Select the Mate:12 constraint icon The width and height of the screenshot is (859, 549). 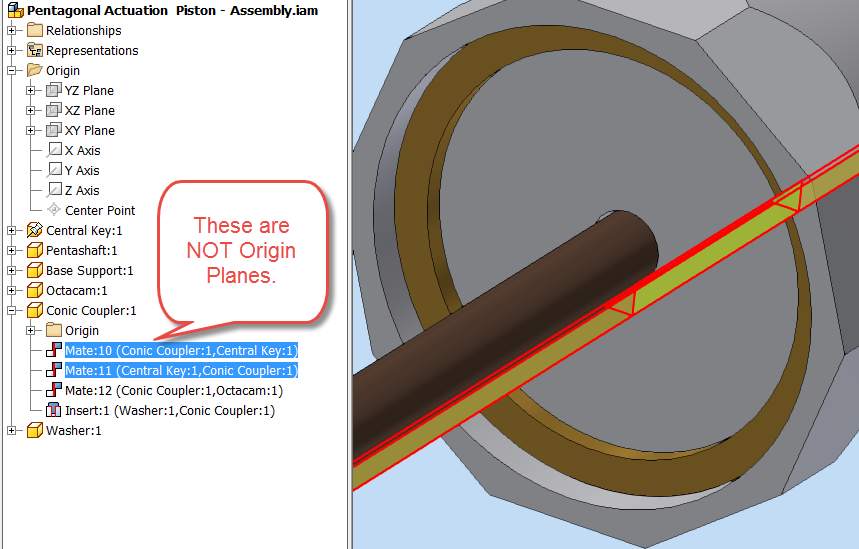coord(53,390)
